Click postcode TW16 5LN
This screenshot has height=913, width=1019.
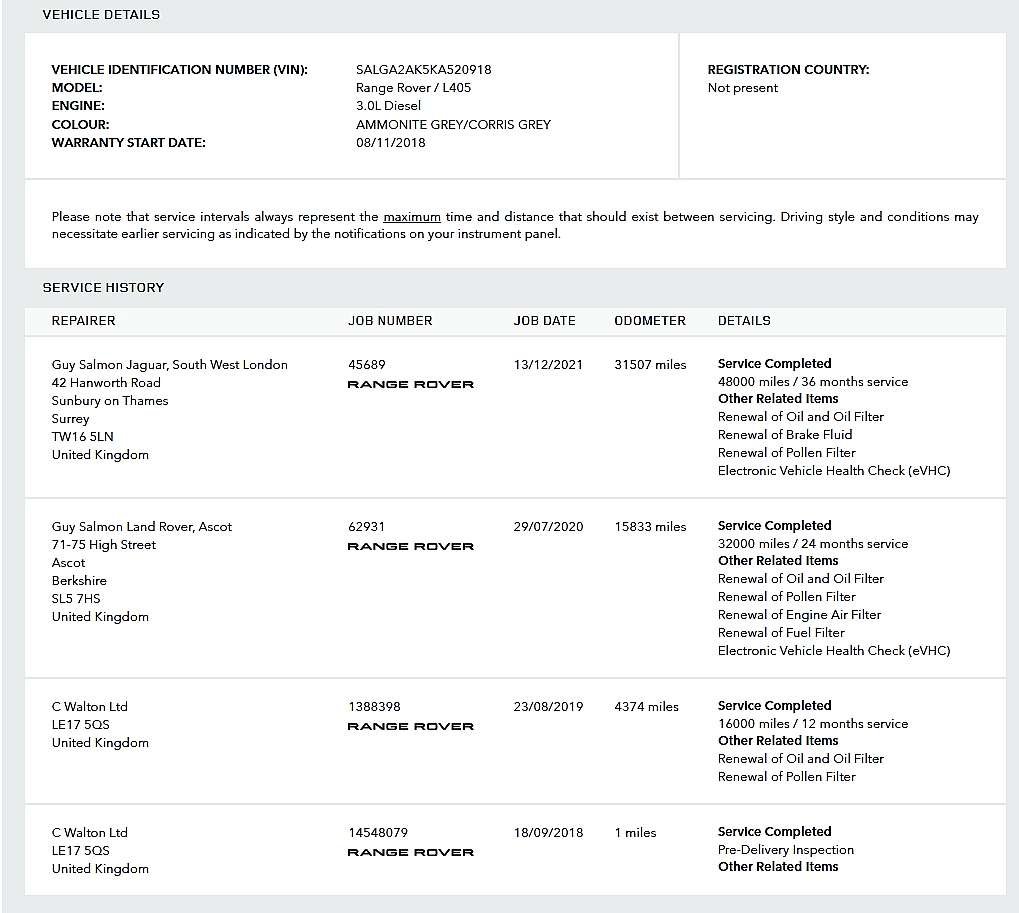(x=83, y=437)
